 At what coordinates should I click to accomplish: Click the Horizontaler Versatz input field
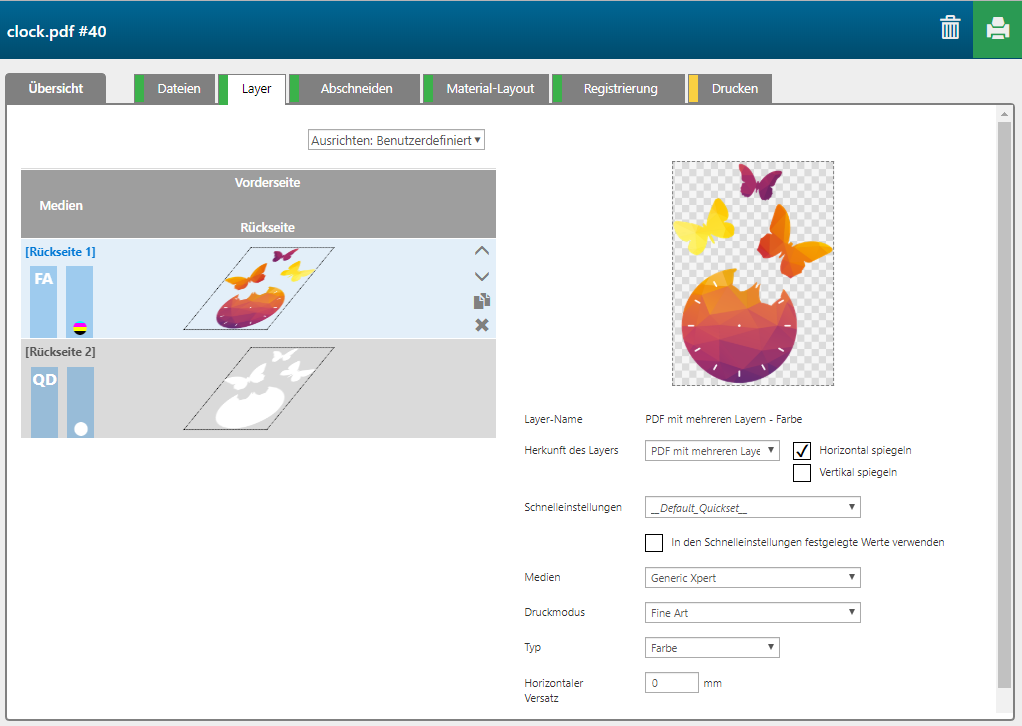[672, 683]
